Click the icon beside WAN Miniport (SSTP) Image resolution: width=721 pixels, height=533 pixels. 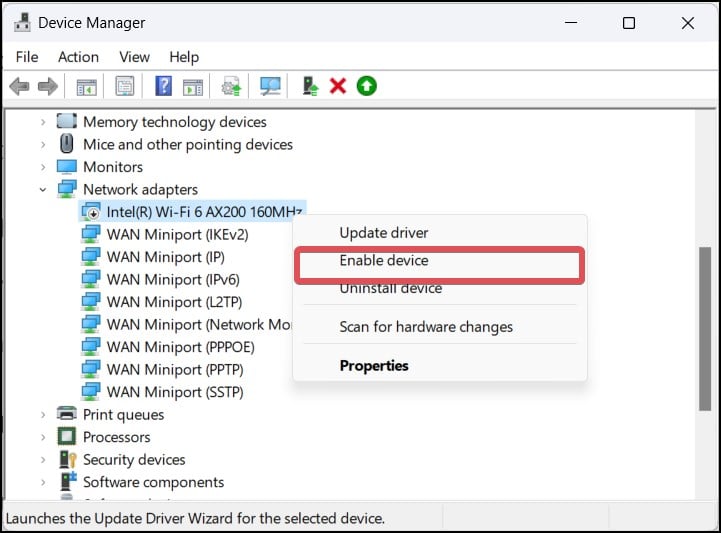click(x=91, y=391)
